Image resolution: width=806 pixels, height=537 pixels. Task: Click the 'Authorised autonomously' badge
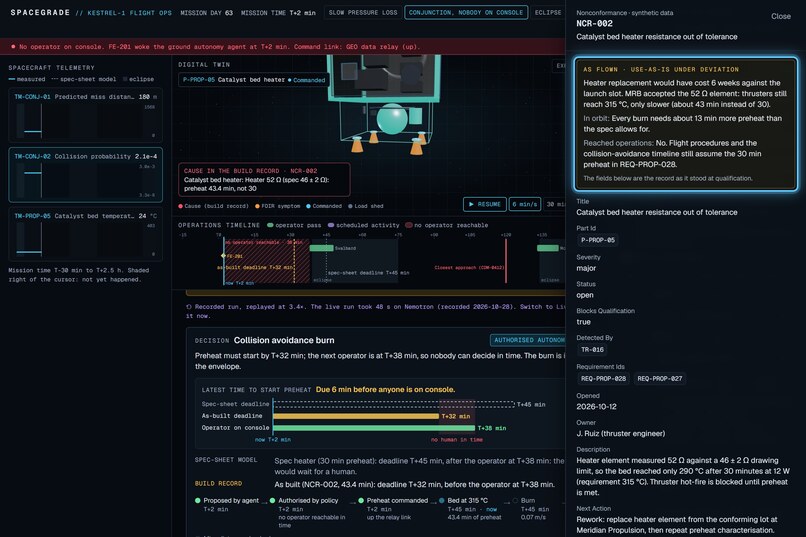pyautogui.click(x=527, y=340)
